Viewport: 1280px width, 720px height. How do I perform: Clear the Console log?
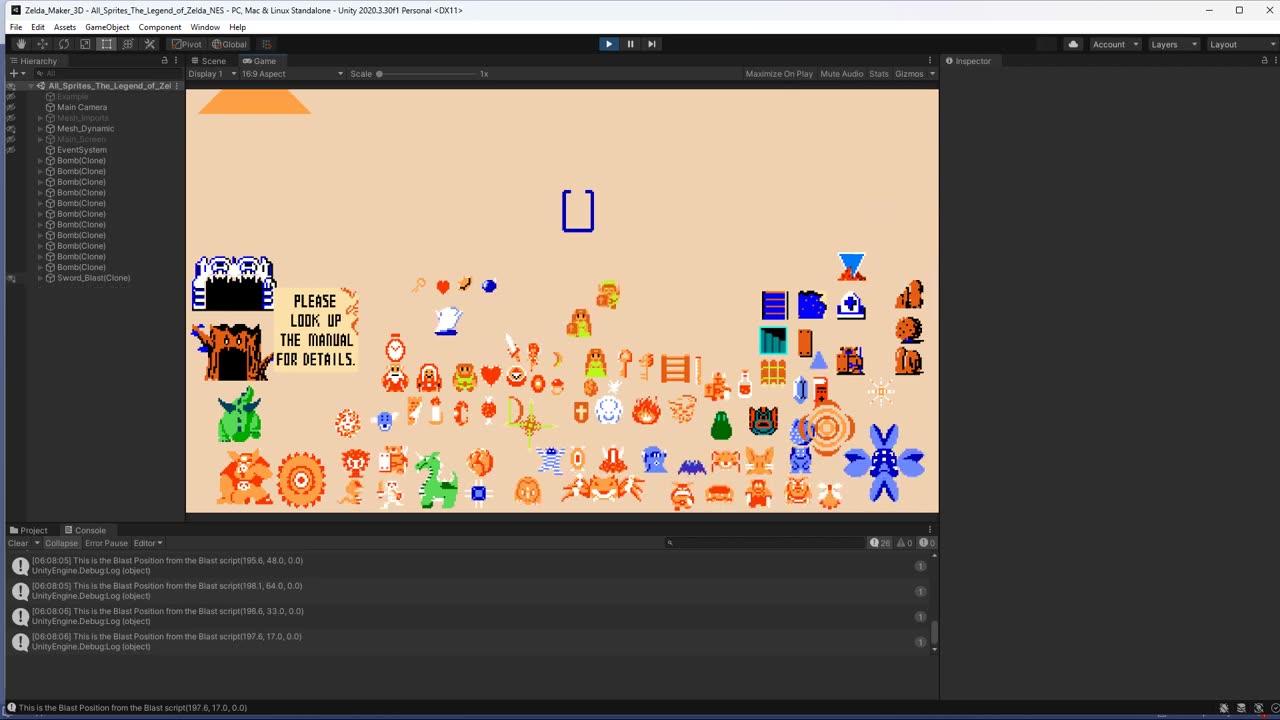pos(18,543)
